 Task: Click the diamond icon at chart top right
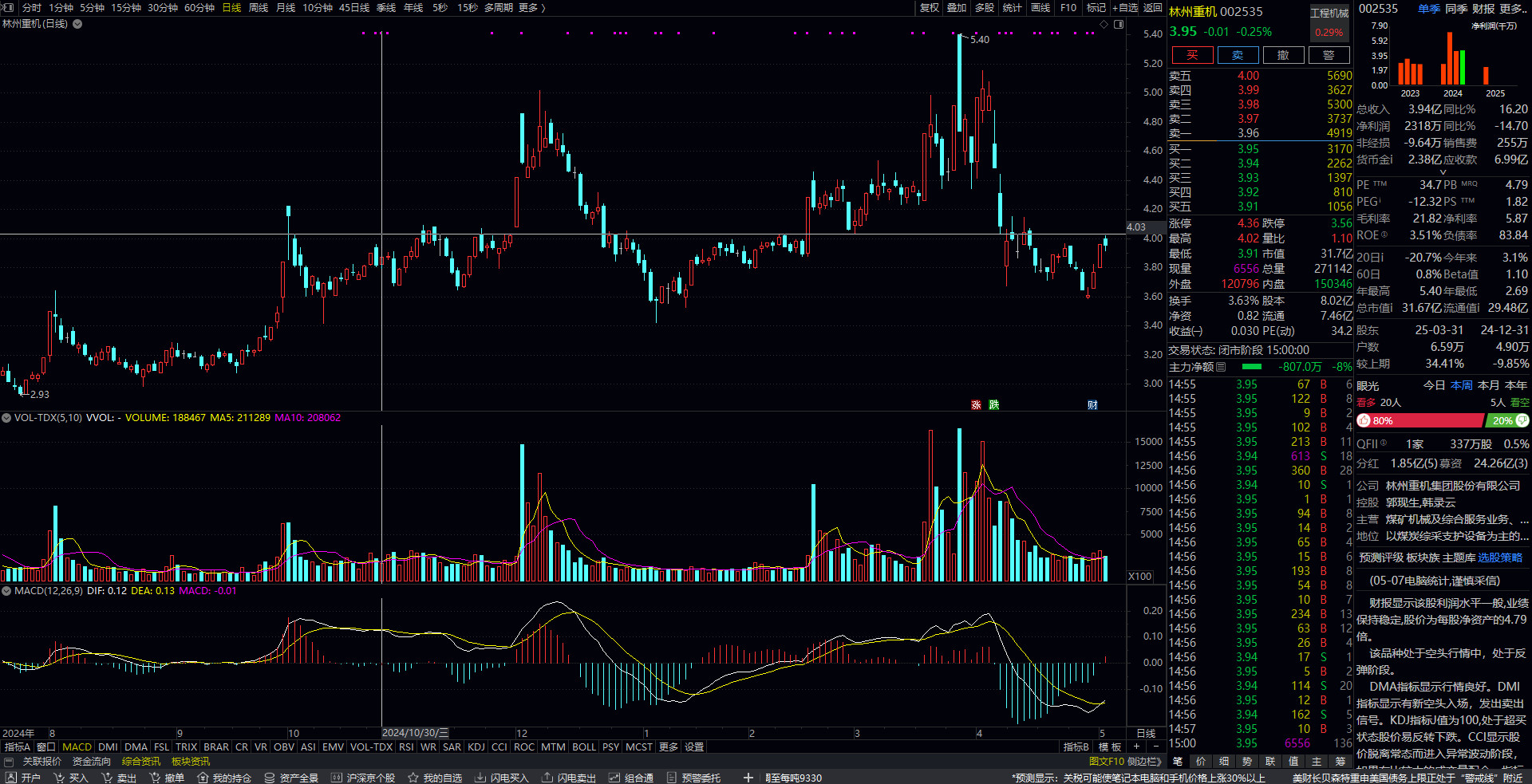coord(1104,24)
